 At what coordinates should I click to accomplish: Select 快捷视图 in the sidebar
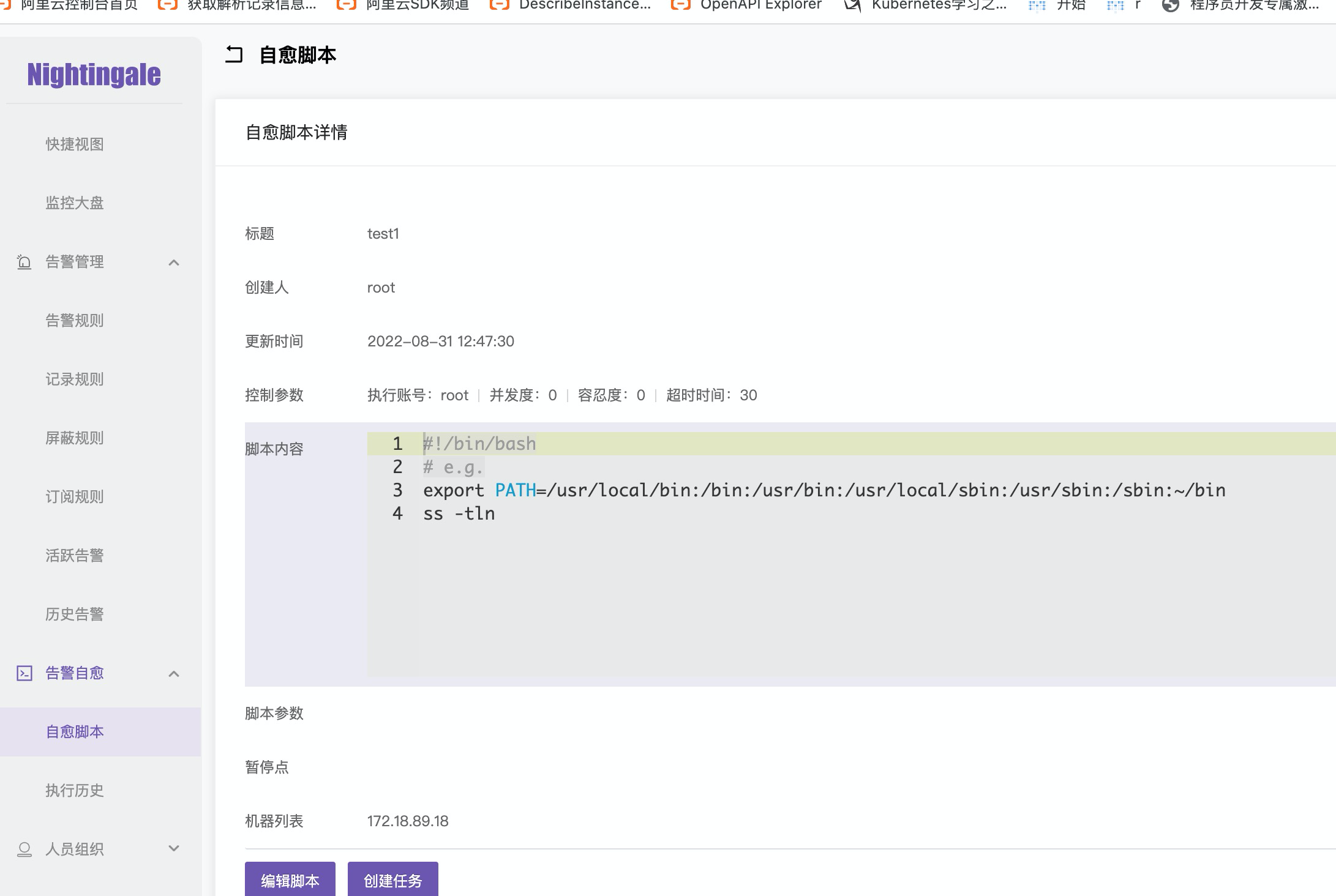pyautogui.click(x=73, y=144)
